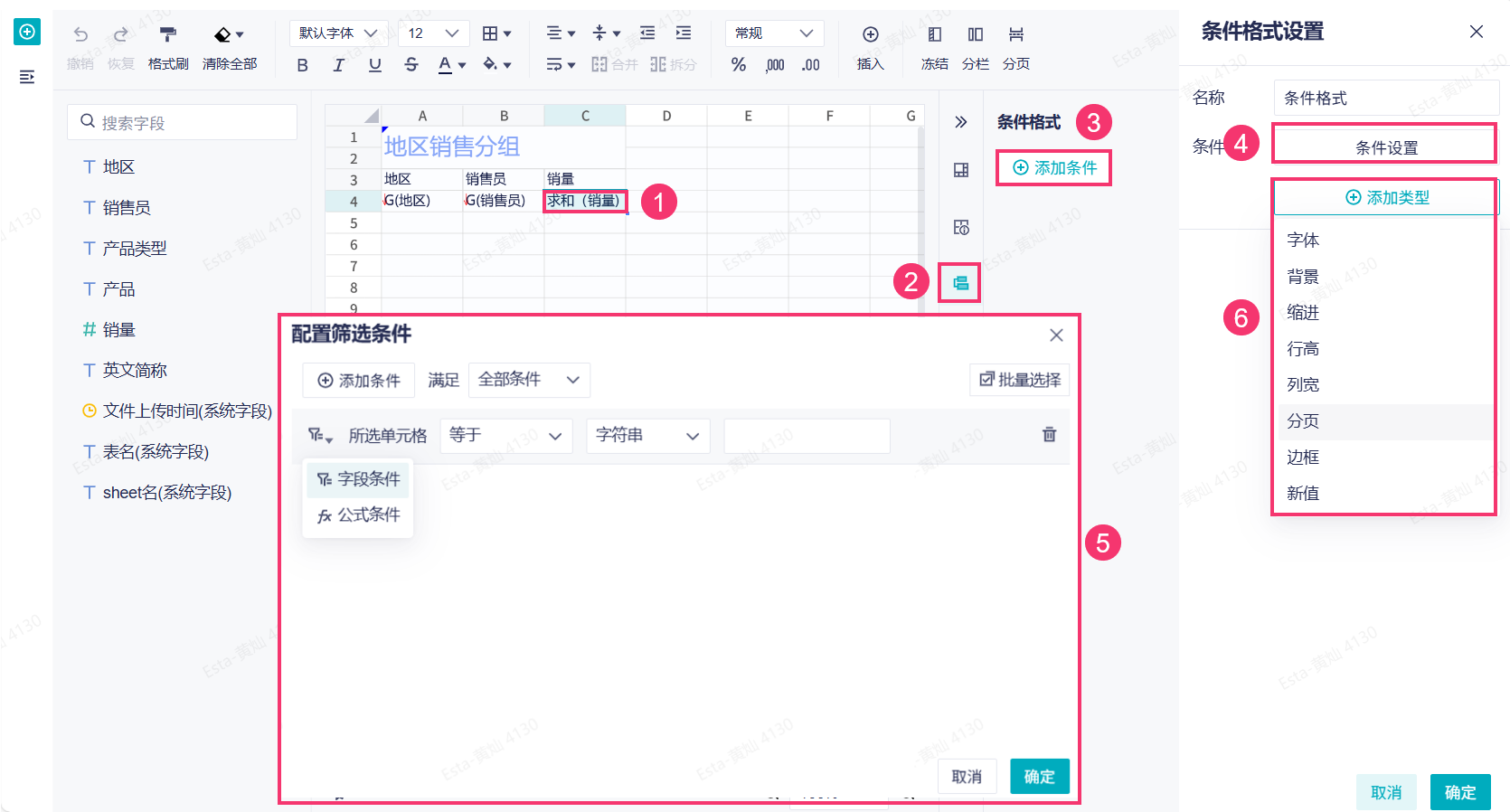Toggle strikethrough formatting
This screenshot has height=812, width=1510.
tap(411, 65)
